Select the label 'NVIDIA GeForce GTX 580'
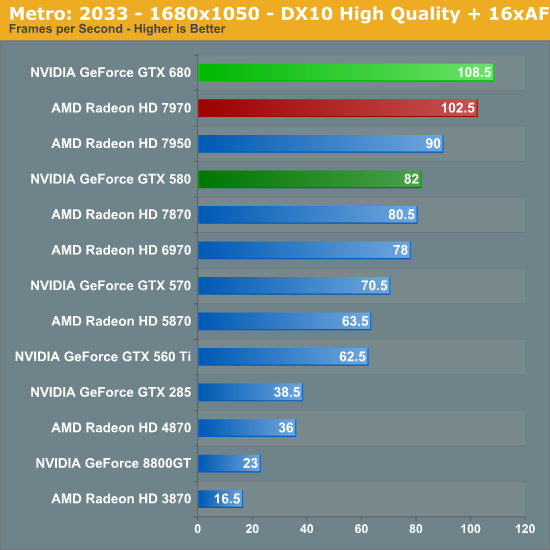This screenshot has height=550, width=550. tap(110, 179)
